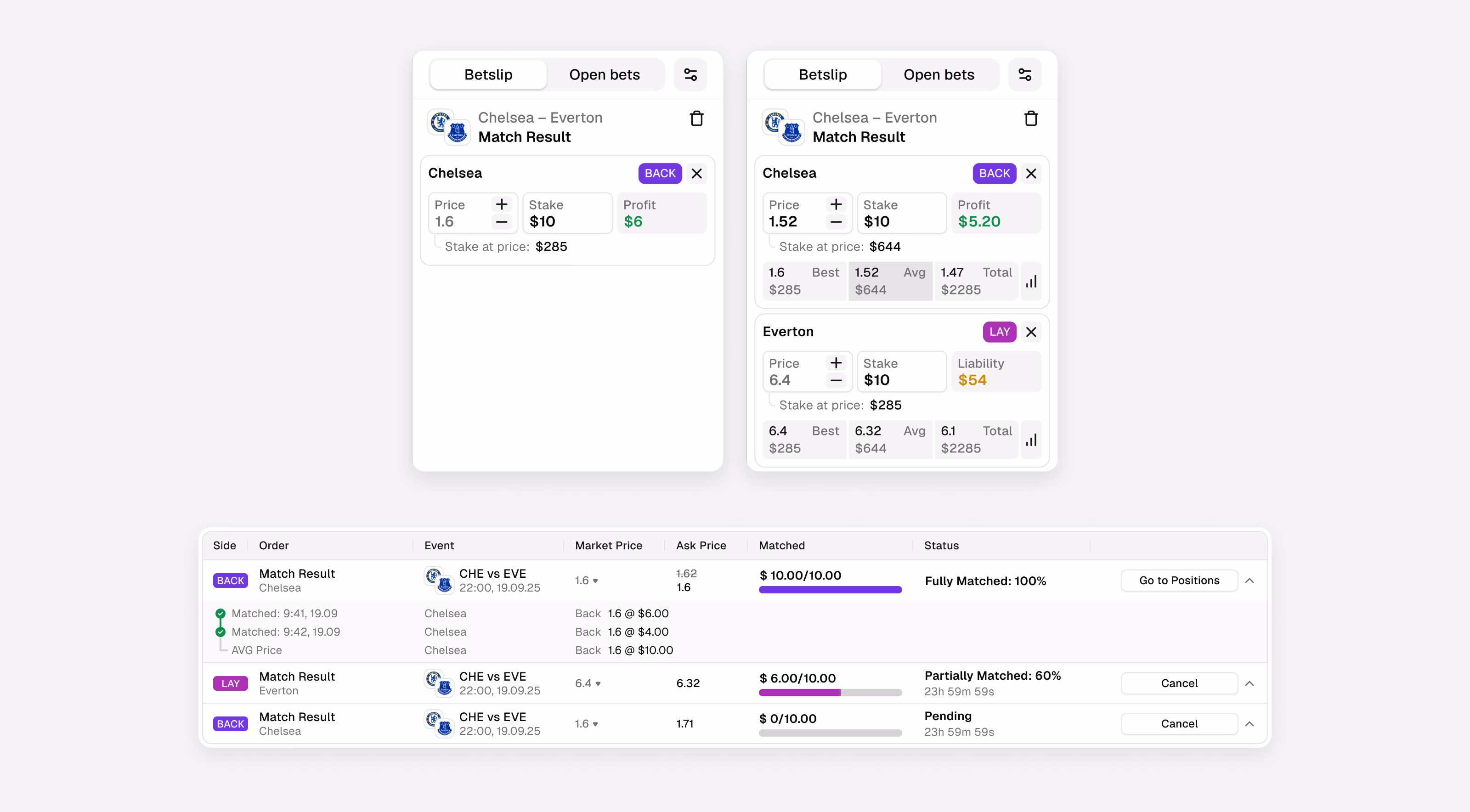Switch to Open bets tab in right panel
This screenshot has height=812, width=1470.
point(939,75)
